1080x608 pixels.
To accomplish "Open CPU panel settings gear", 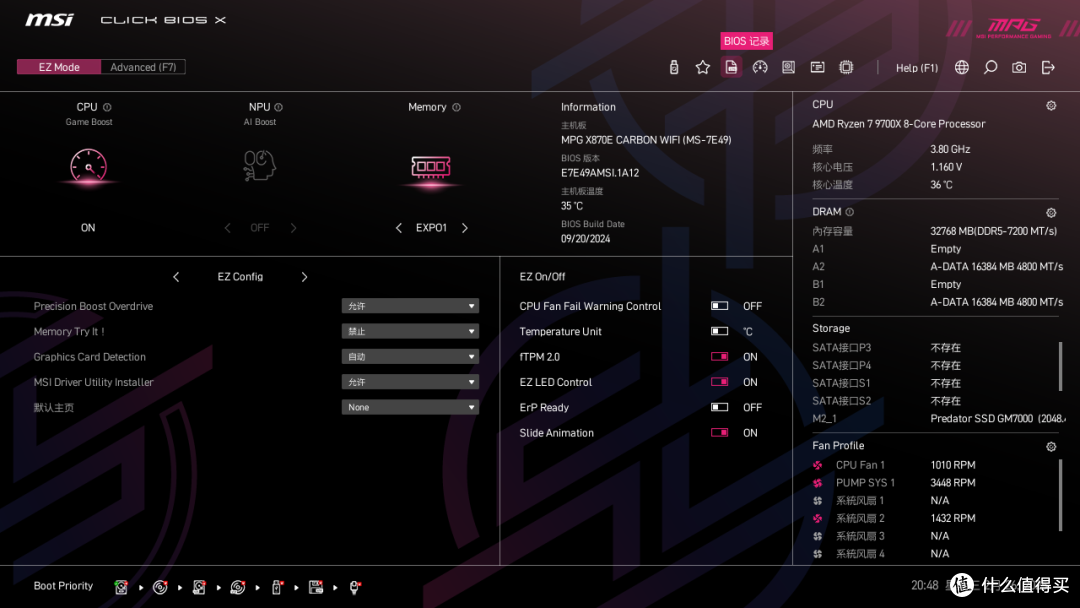I will pyautogui.click(x=1050, y=105).
